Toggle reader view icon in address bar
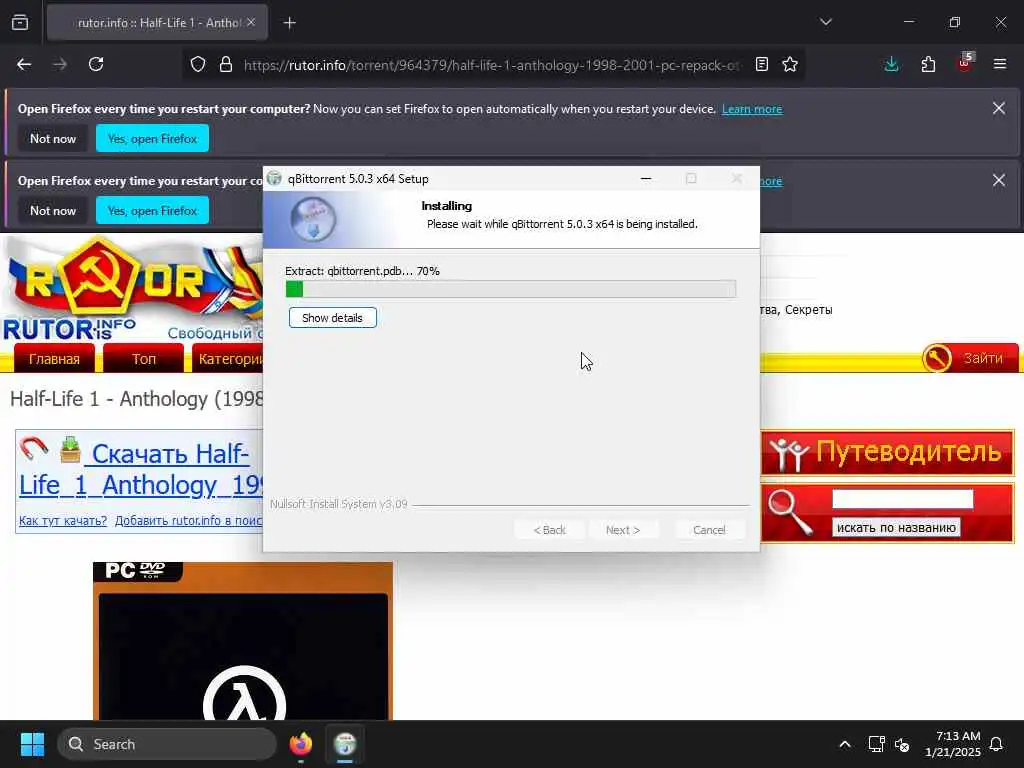This screenshot has width=1024, height=768. 761,65
